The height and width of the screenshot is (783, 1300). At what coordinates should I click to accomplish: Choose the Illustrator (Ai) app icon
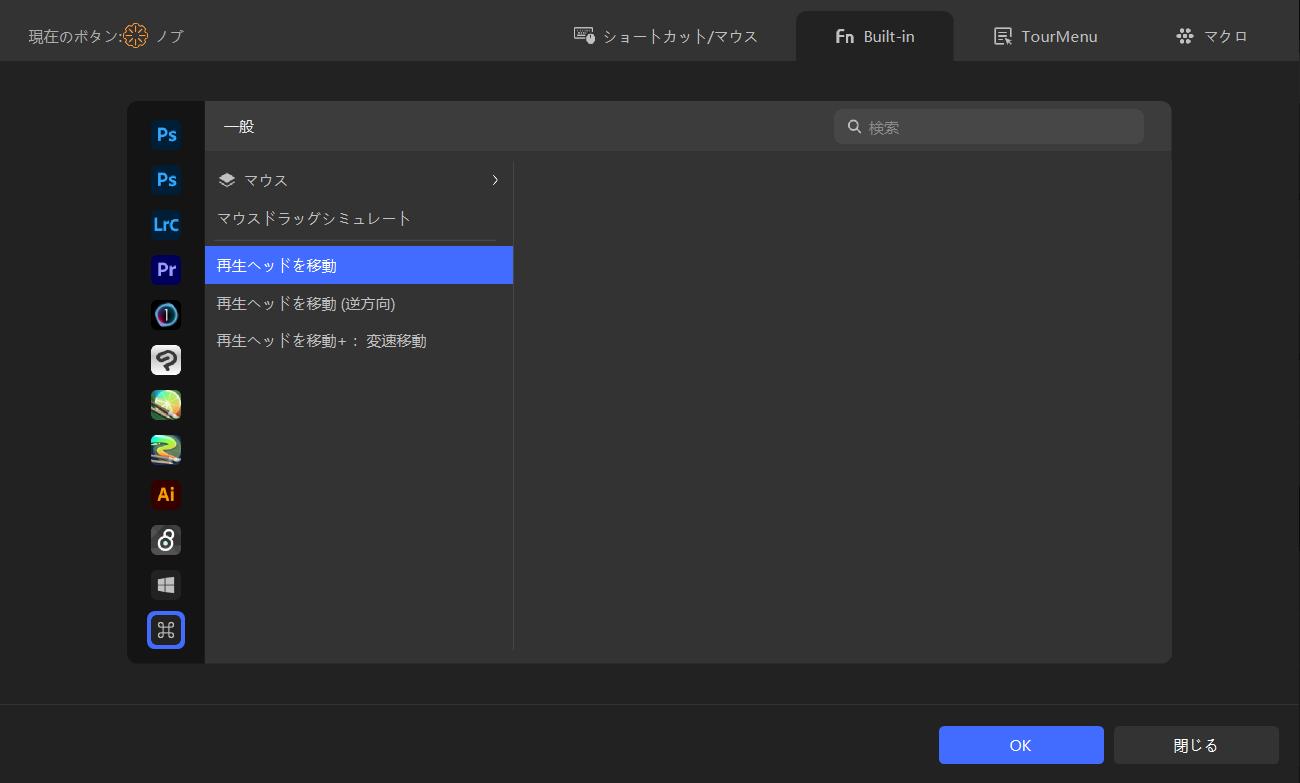[x=166, y=494]
